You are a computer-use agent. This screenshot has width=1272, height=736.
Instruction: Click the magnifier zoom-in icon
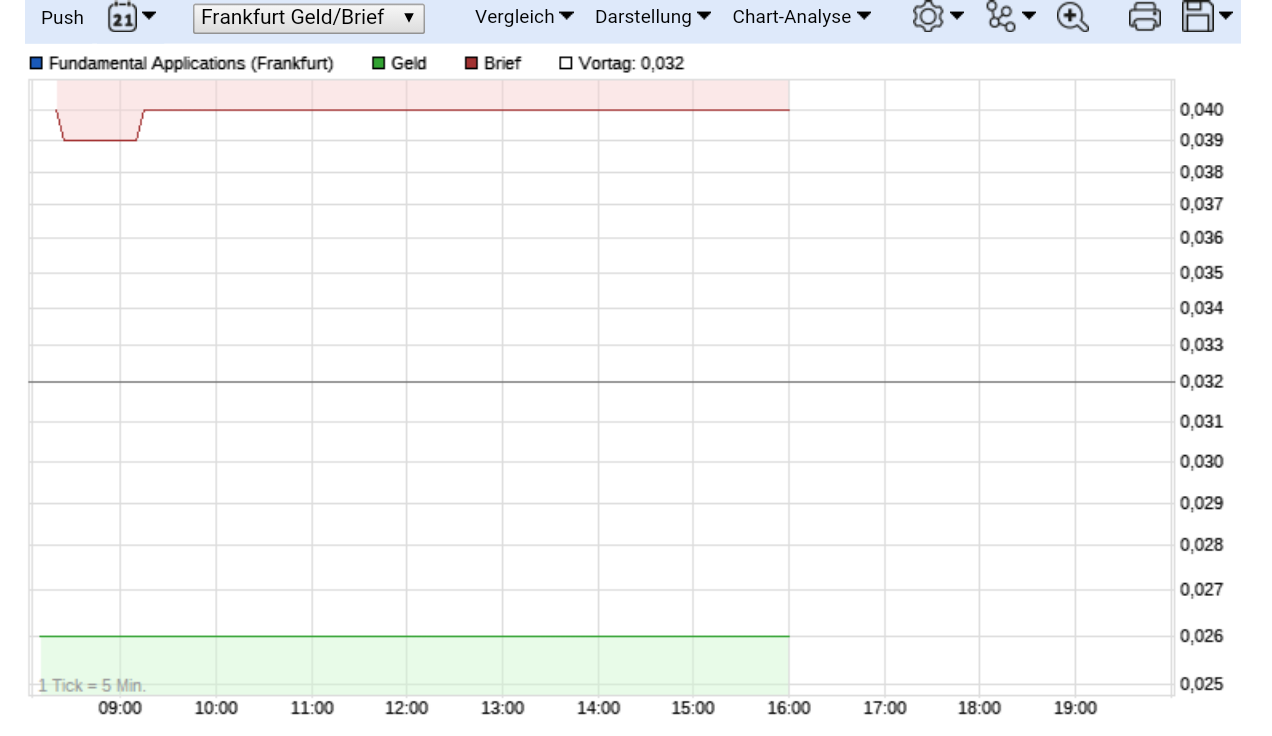tap(1072, 17)
